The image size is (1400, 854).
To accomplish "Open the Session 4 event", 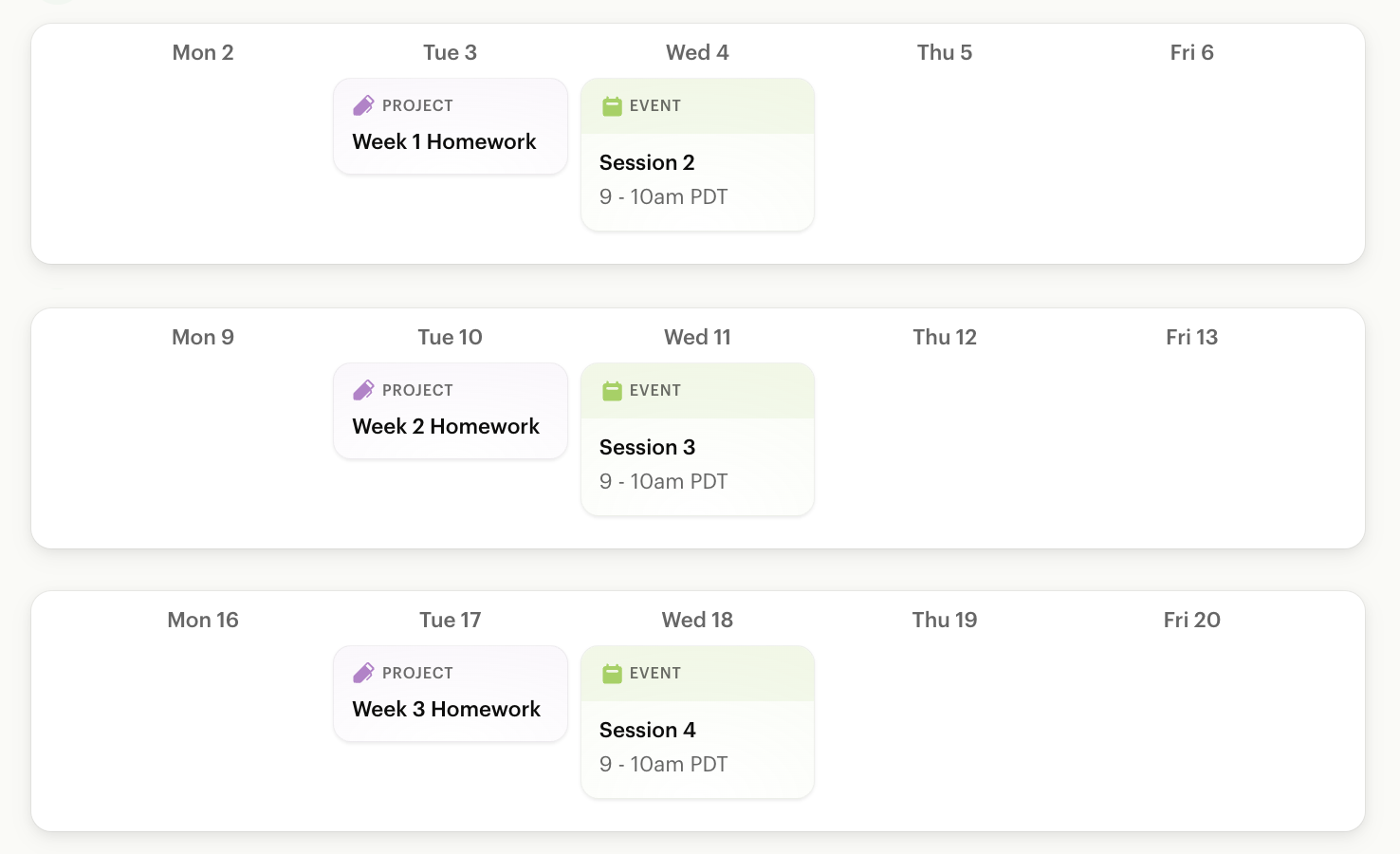I will pos(647,731).
